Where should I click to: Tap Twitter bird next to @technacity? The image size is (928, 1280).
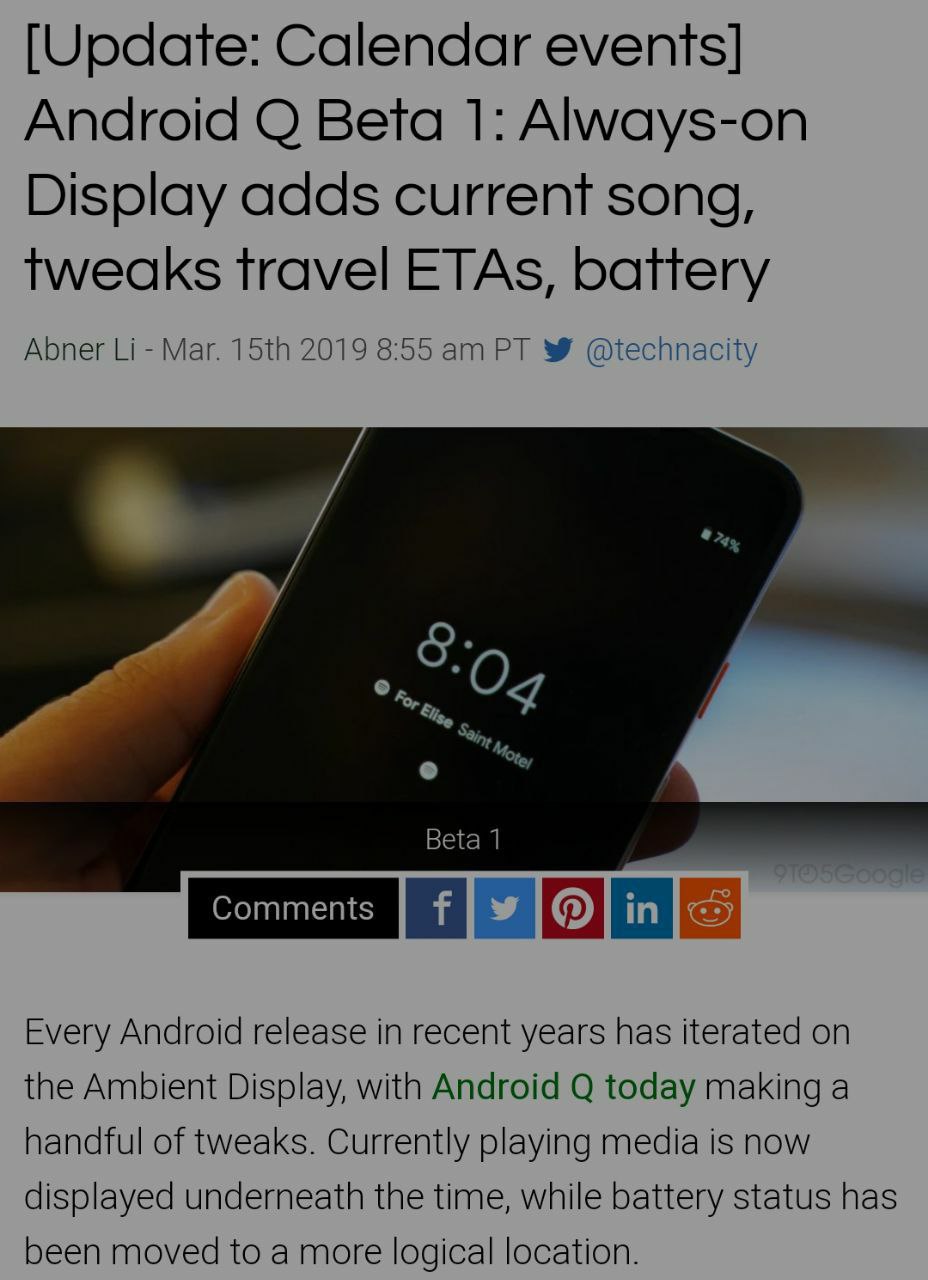coord(558,350)
